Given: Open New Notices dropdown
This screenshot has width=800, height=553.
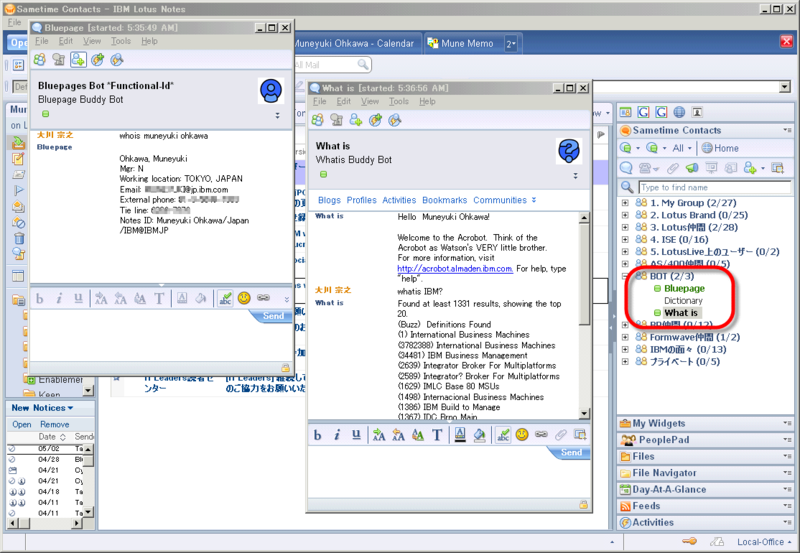Looking at the screenshot, I should (42, 408).
